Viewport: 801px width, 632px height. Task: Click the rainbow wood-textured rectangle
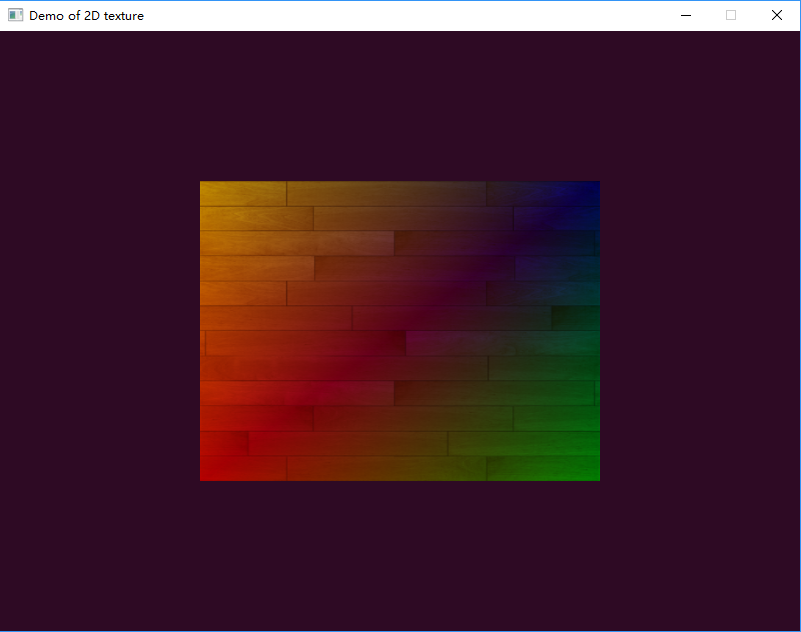pyautogui.click(x=399, y=331)
